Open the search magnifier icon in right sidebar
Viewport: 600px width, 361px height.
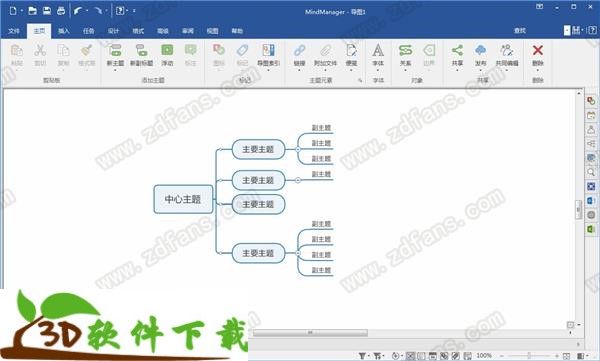tap(591, 172)
